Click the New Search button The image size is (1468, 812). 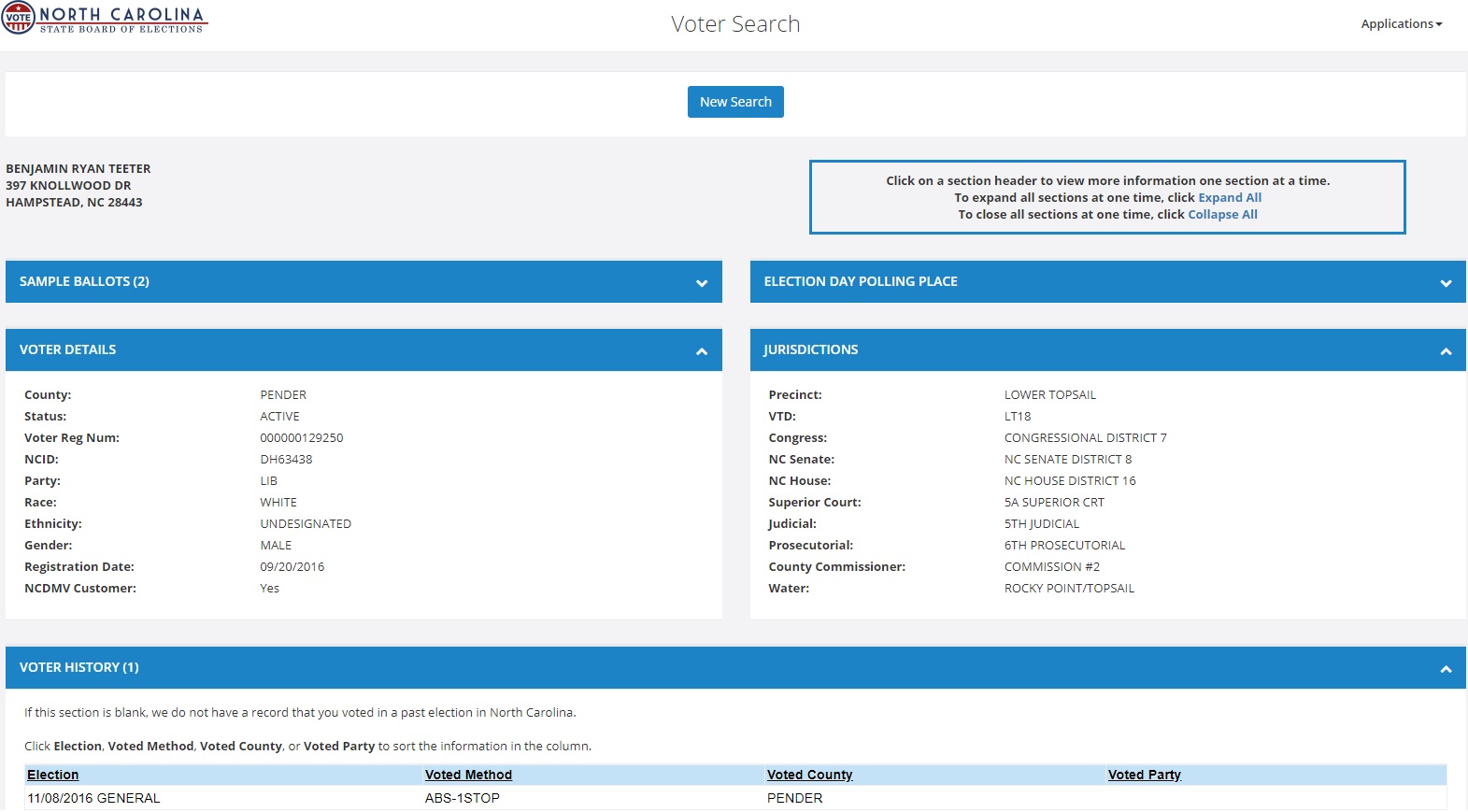pyautogui.click(x=735, y=102)
